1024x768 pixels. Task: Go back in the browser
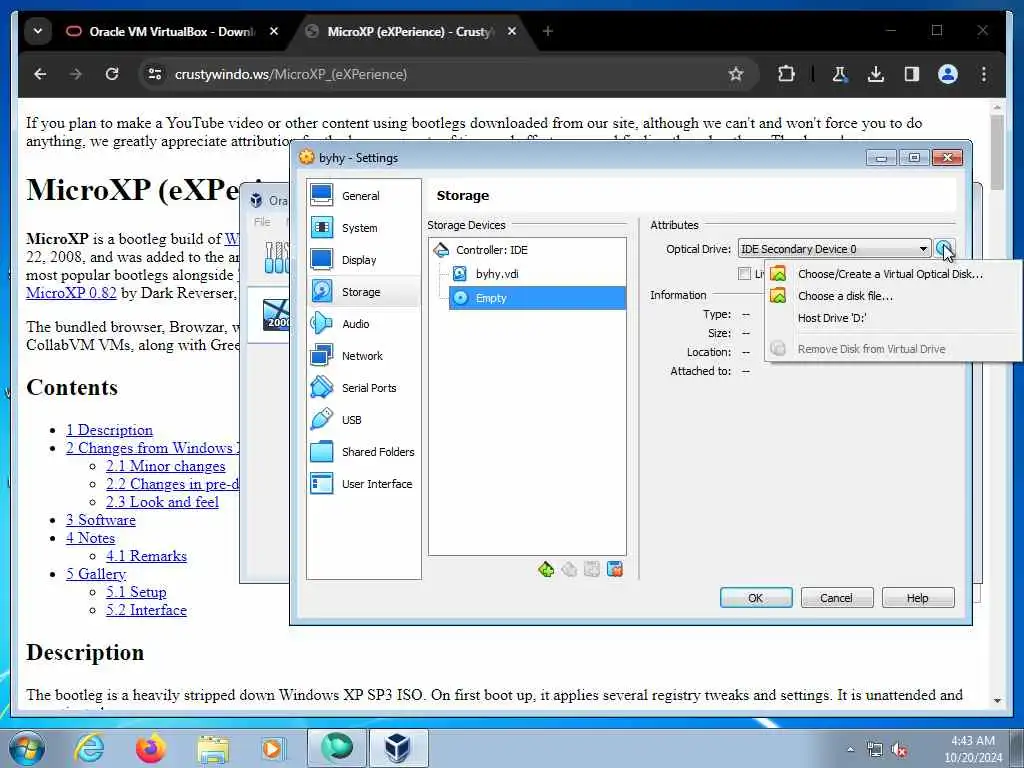pos(40,74)
